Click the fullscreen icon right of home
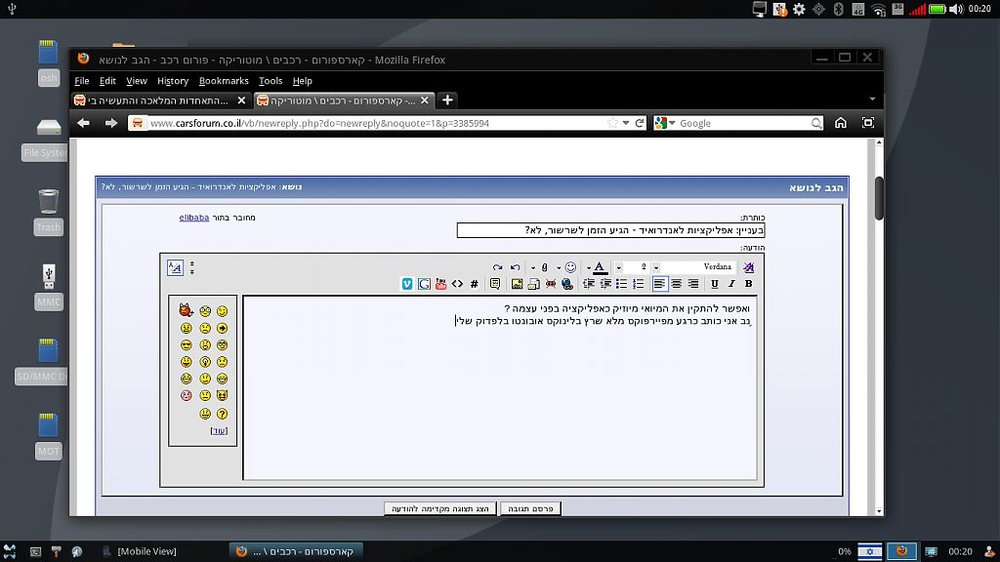Screen dimensions: 1000x562 click(x=868, y=123)
